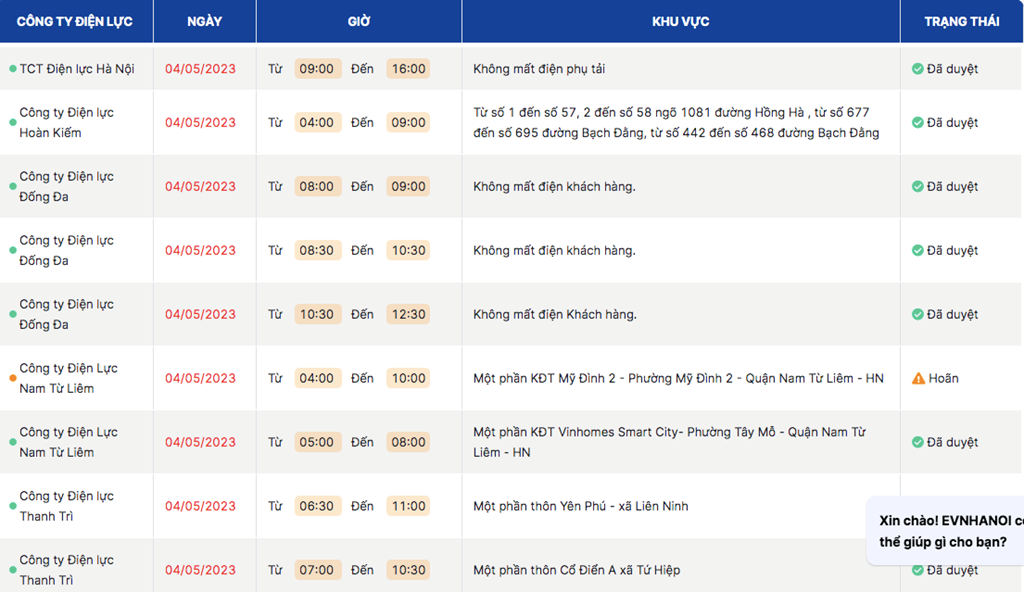Click the orange status dot beside Nam Từ Liêm
The height and width of the screenshot is (592, 1024).
[x=12, y=378]
